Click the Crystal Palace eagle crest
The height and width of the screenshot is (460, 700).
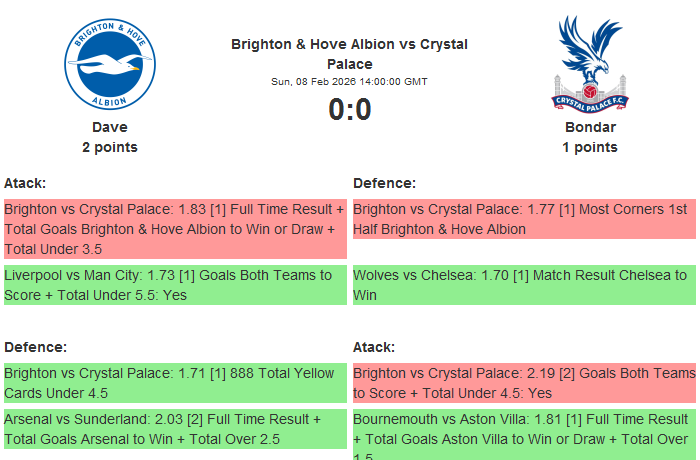tap(590, 63)
